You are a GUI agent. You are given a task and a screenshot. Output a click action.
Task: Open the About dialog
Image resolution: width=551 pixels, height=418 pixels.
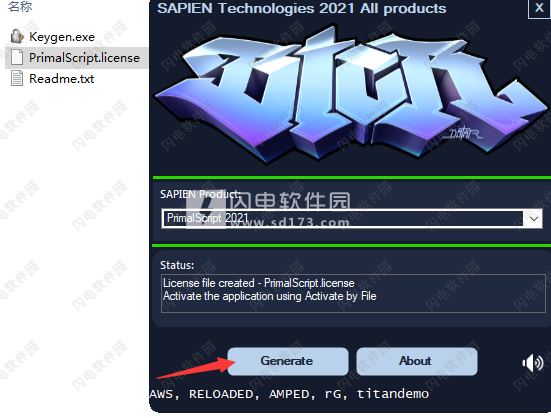(416, 361)
